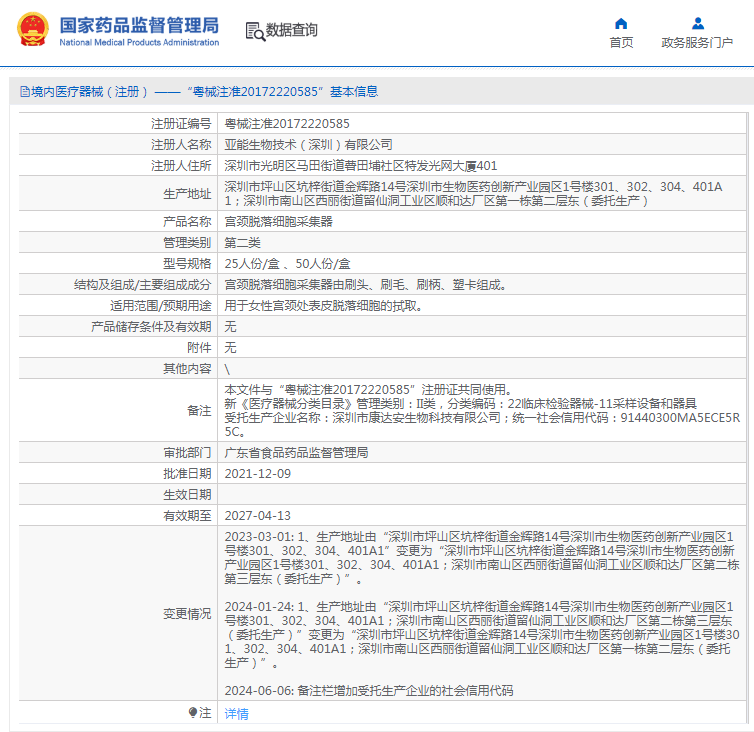
Task: Click the 结构及组成/主要组成成分 label
Action: tap(142, 285)
